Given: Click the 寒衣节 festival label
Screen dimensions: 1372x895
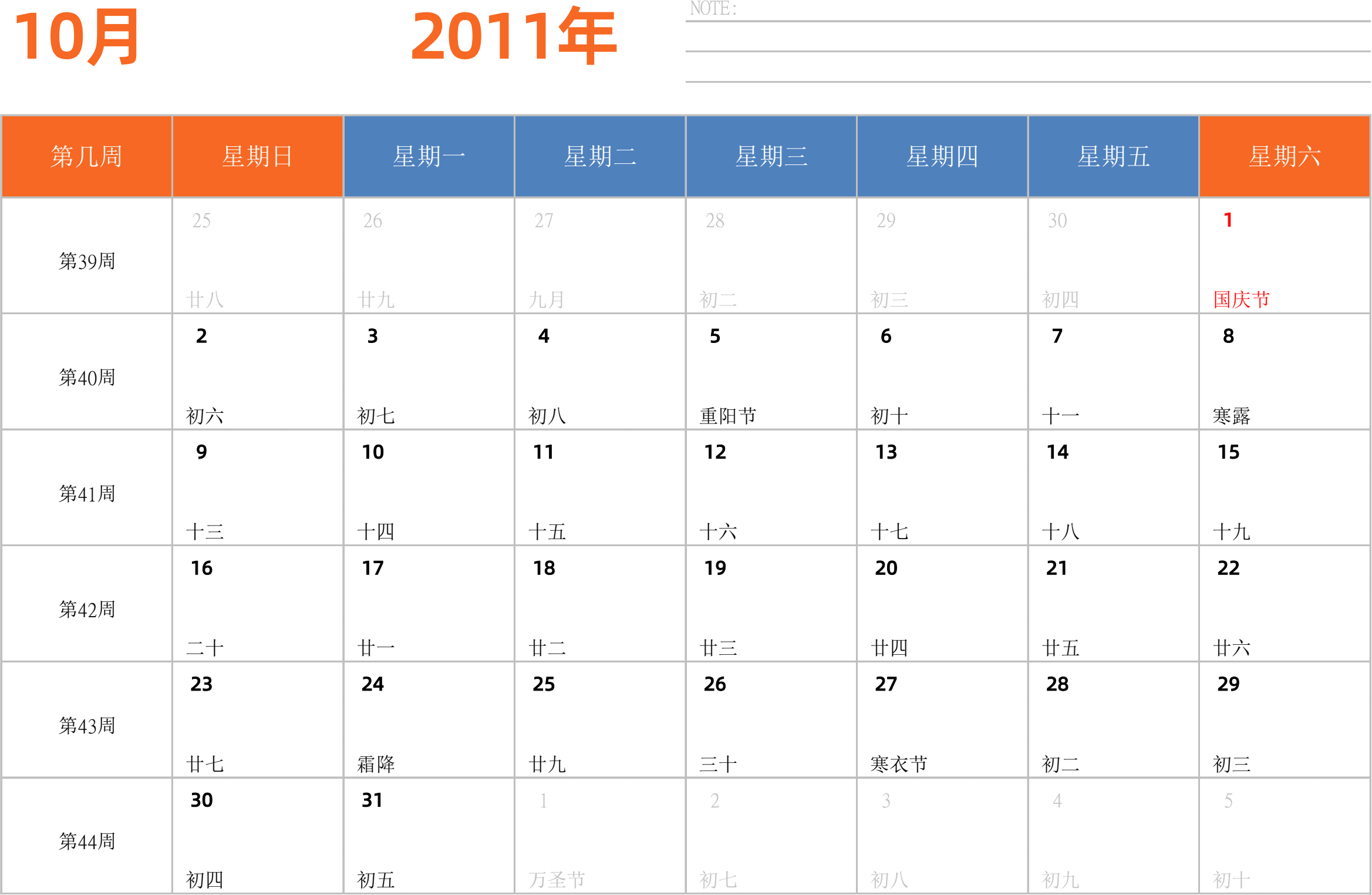Looking at the screenshot, I should 899,764.
